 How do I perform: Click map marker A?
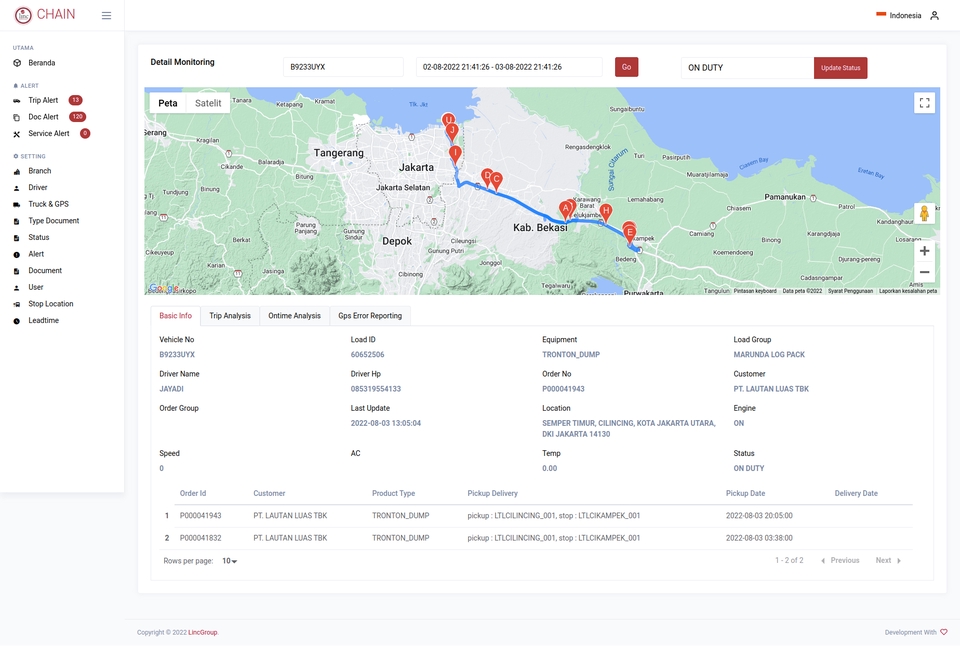(566, 211)
